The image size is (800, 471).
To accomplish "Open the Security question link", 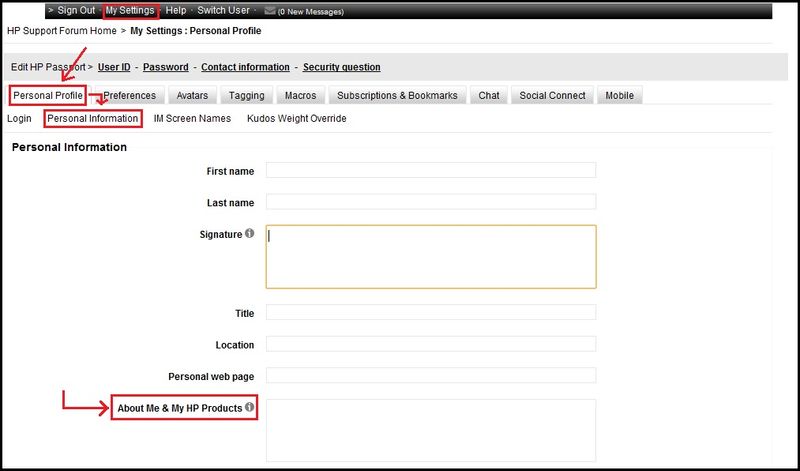I will tap(341, 67).
